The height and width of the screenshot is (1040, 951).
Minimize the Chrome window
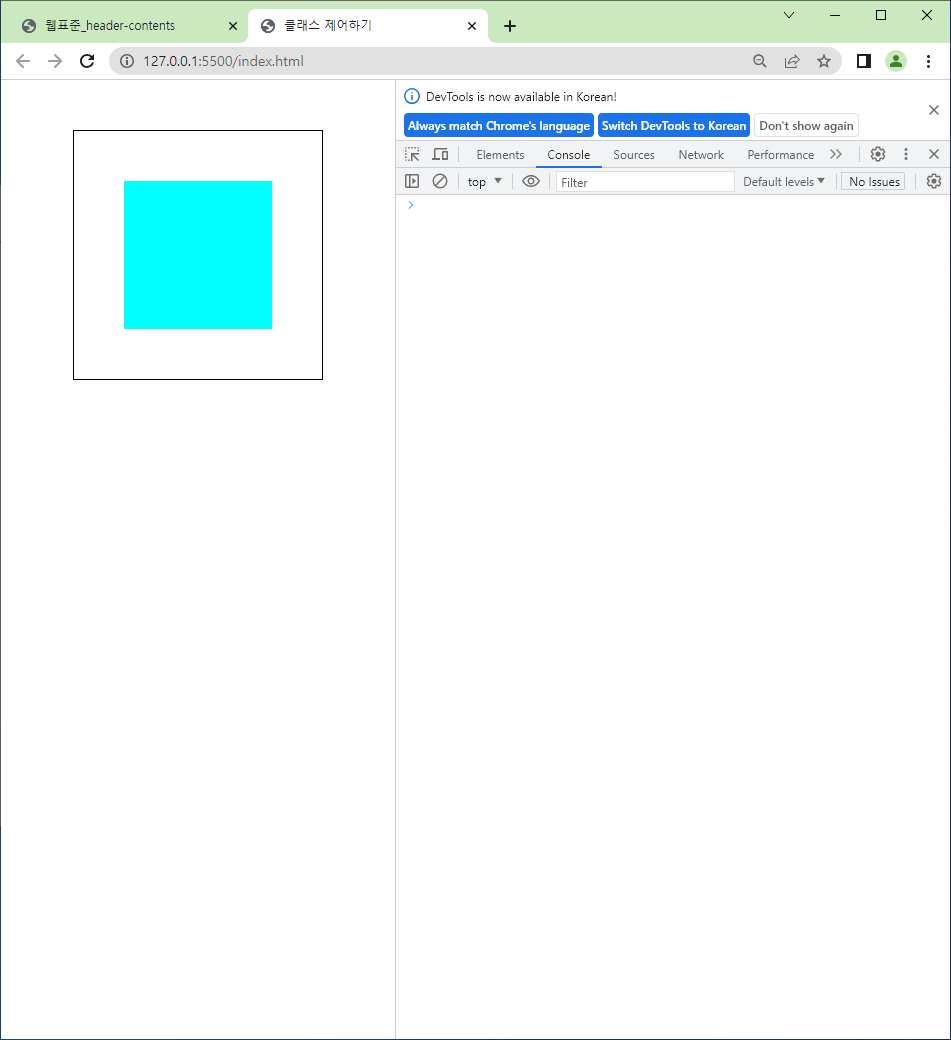835,15
